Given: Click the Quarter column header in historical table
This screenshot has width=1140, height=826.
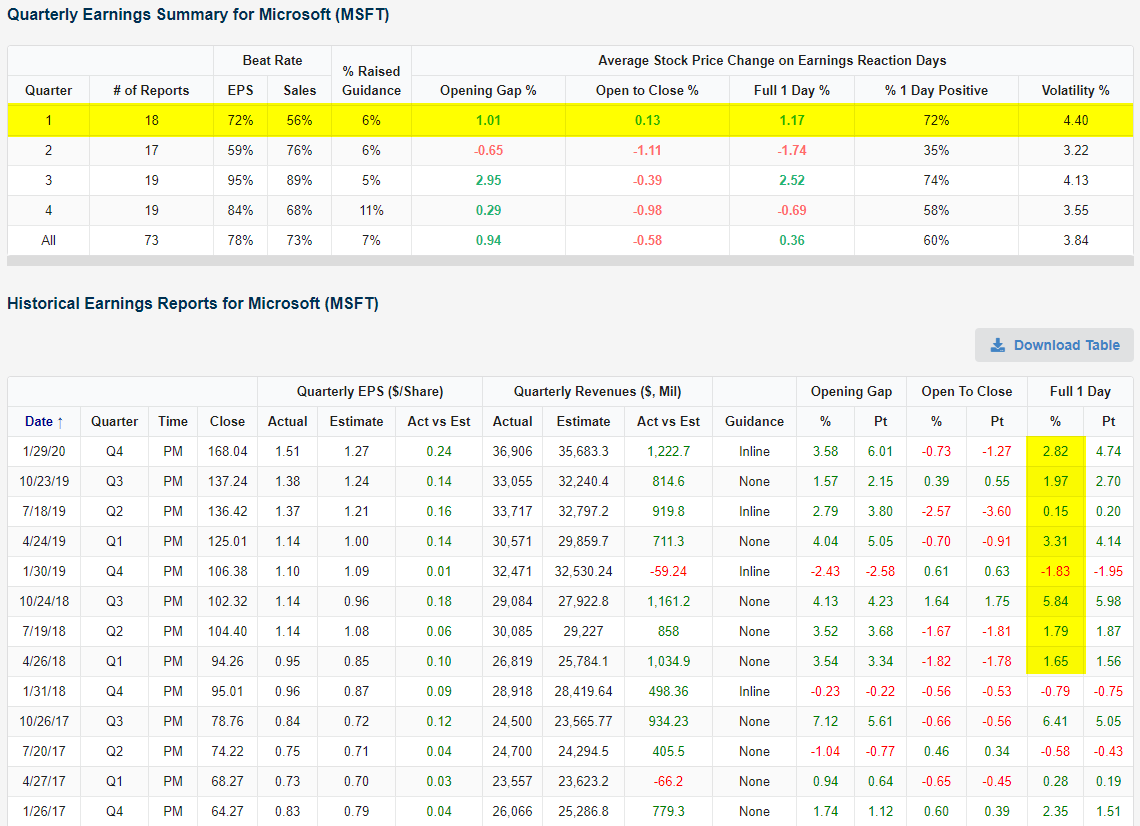Looking at the screenshot, I should [114, 421].
